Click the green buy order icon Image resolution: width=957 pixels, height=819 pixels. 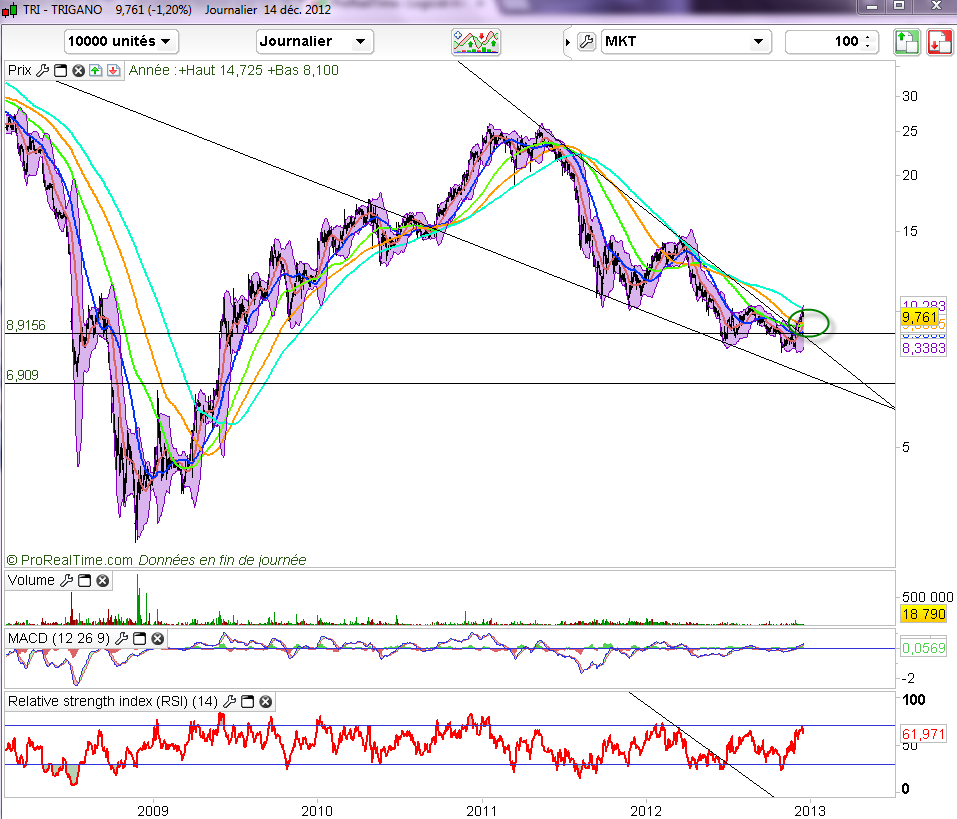click(x=906, y=41)
